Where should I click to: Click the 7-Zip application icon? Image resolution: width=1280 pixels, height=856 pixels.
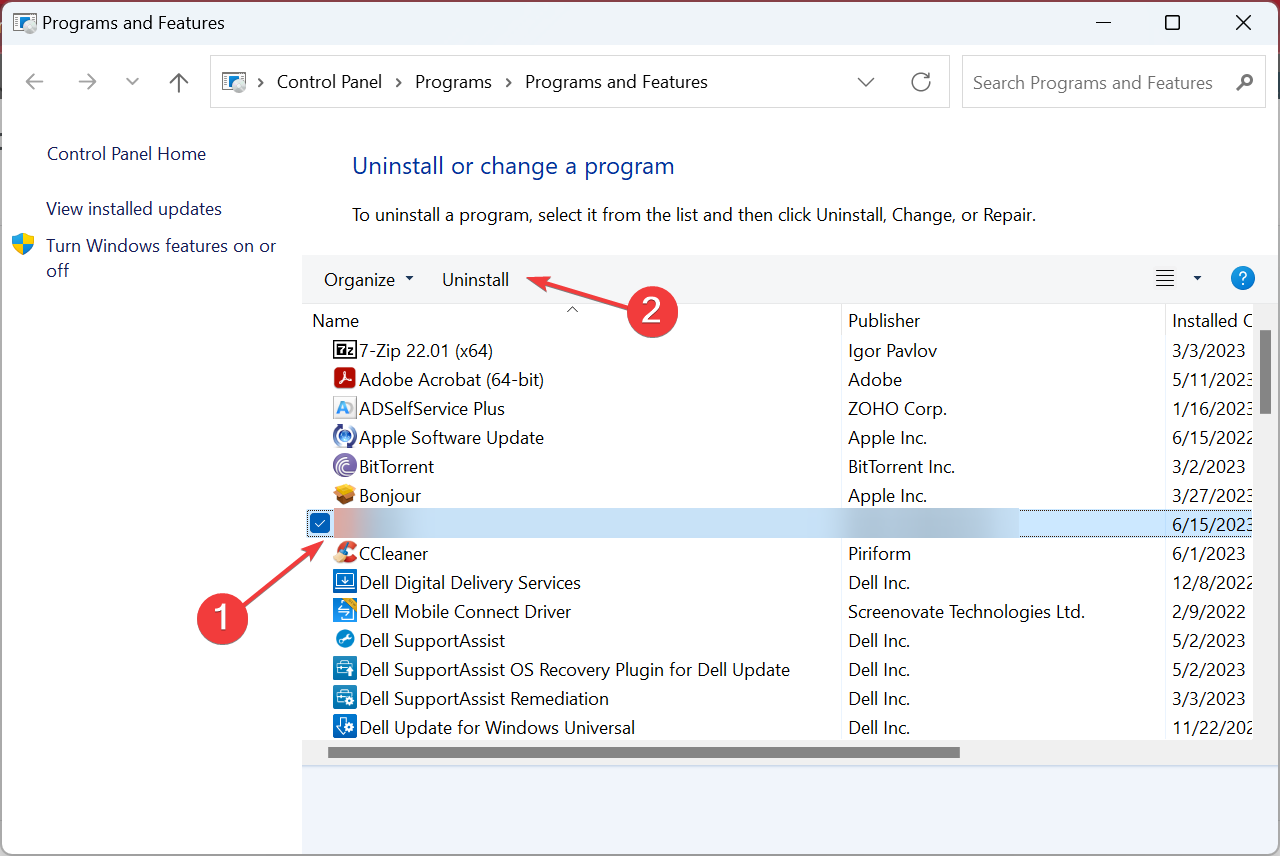pyautogui.click(x=343, y=350)
